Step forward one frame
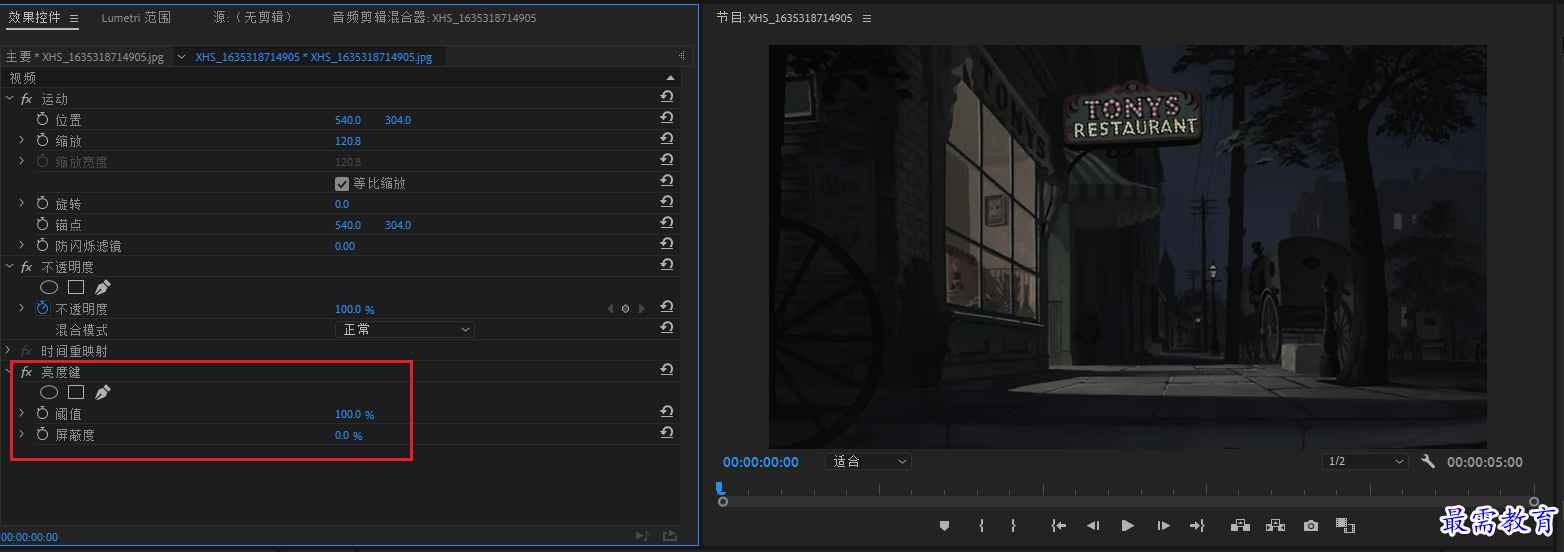The width and height of the screenshot is (1564, 552). 1163,525
